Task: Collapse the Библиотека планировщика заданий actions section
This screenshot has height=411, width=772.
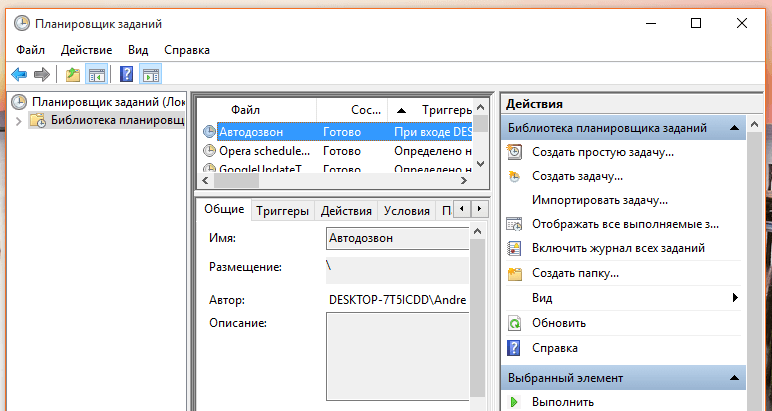Action: pos(735,128)
